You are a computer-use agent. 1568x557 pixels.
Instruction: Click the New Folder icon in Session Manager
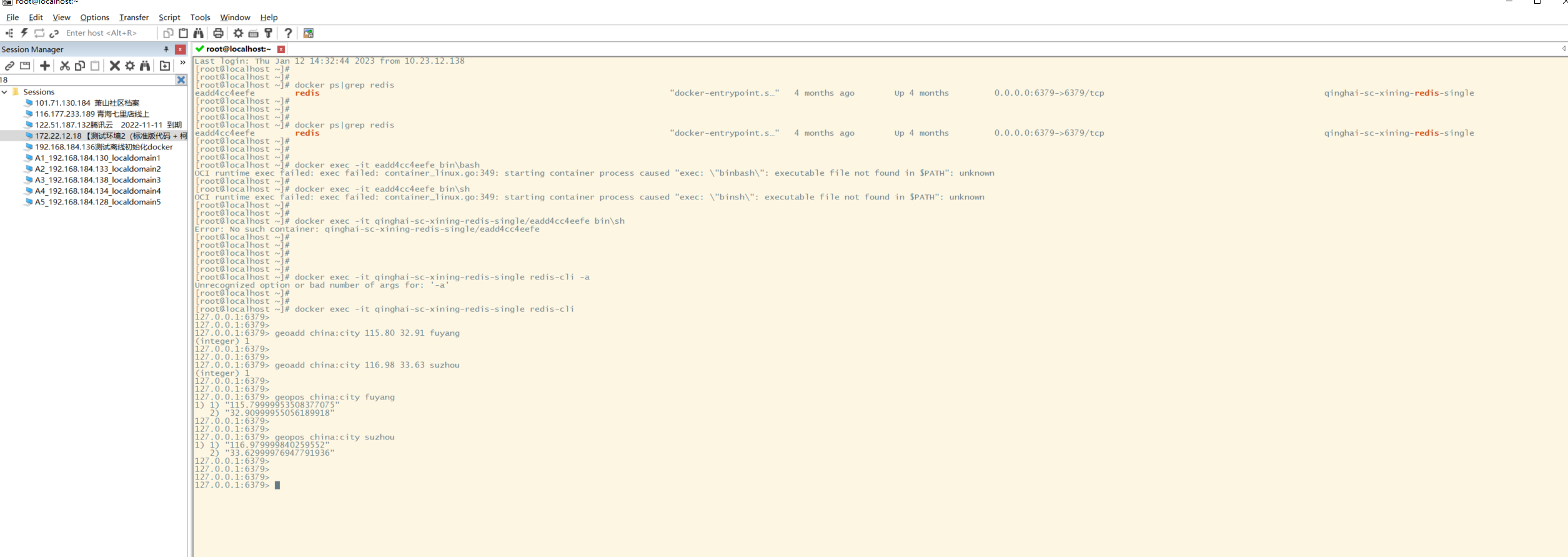click(x=165, y=66)
